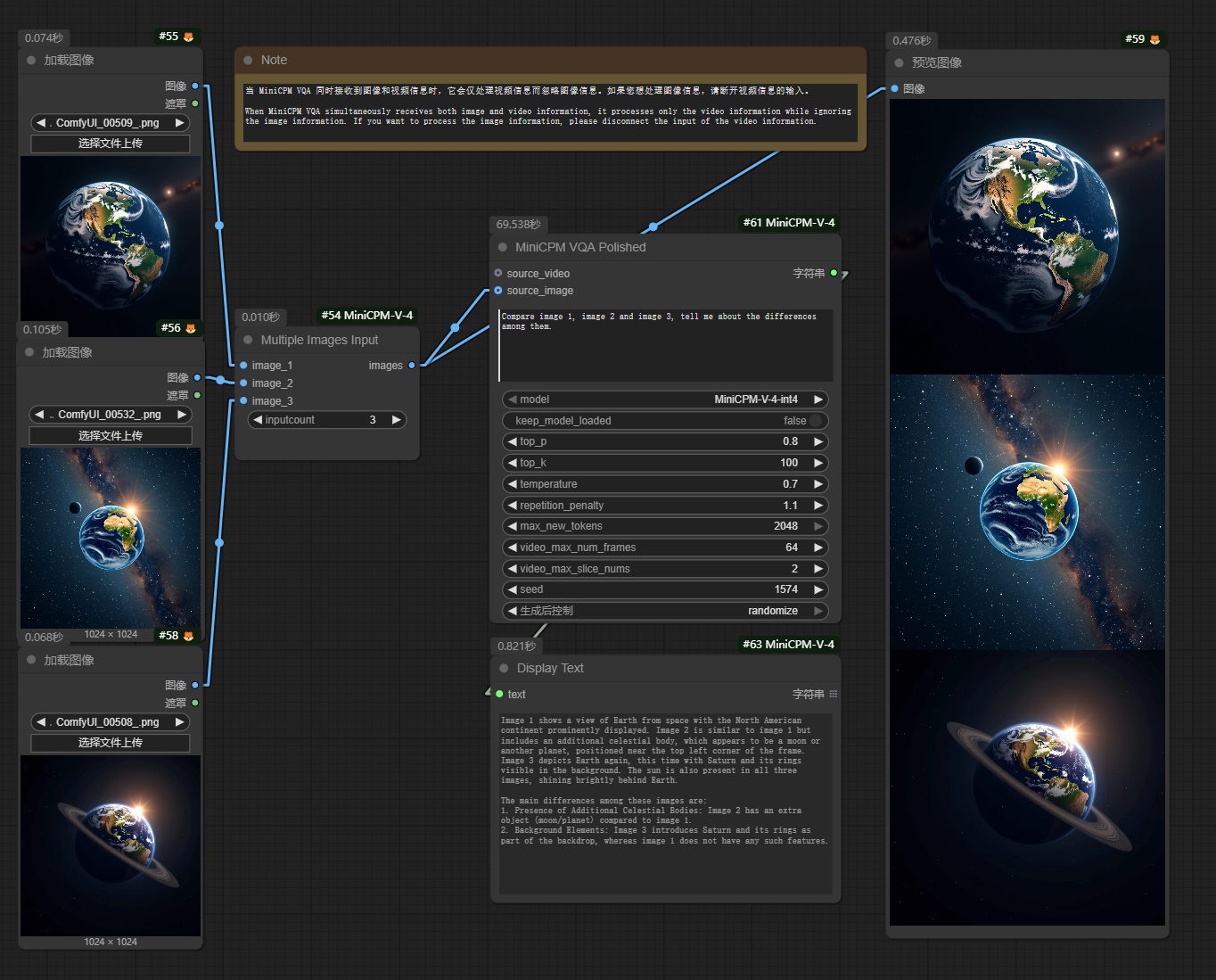Increase video_max_slice_nums with right arrow
Image resolution: width=1216 pixels, height=980 pixels.
point(818,569)
